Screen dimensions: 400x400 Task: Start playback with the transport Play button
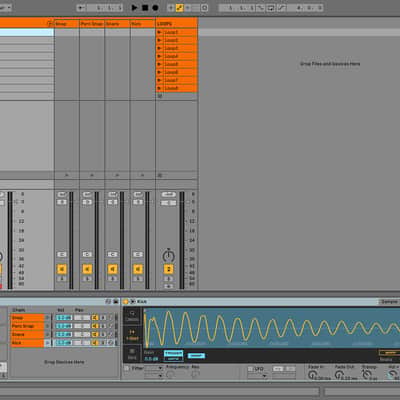pos(134,7)
